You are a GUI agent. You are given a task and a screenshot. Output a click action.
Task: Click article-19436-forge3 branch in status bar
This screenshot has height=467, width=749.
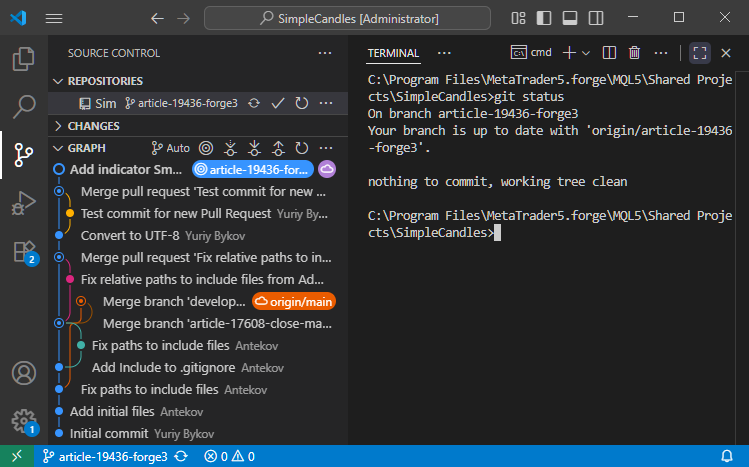(104, 456)
